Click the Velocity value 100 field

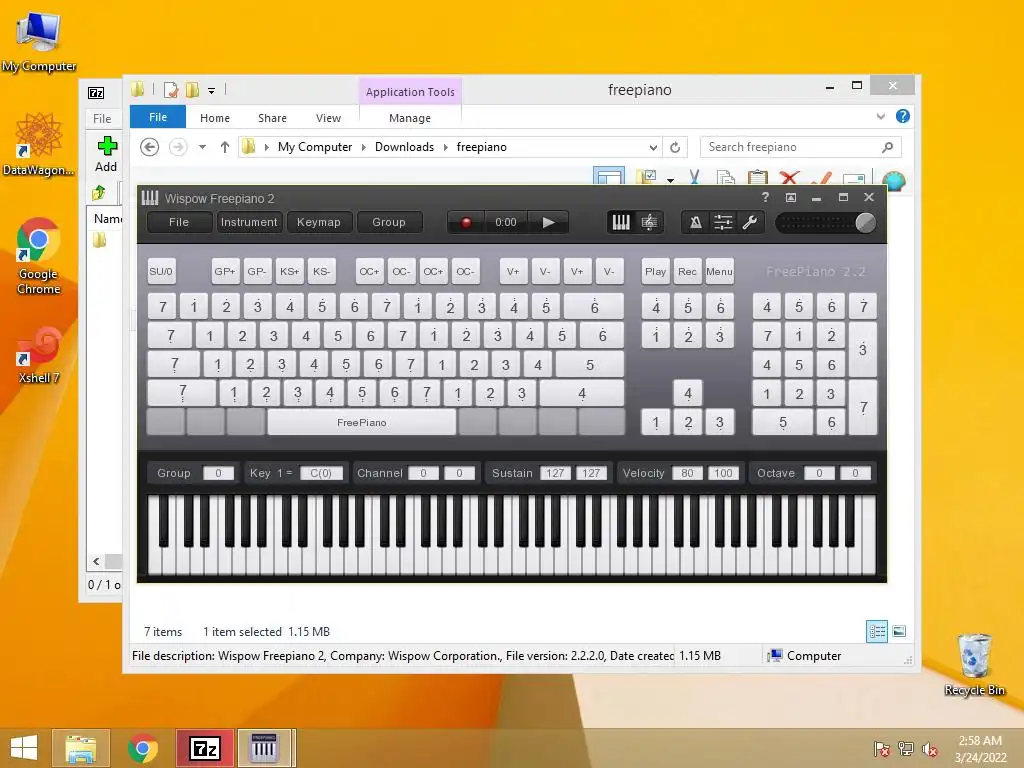pyautogui.click(x=723, y=473)
